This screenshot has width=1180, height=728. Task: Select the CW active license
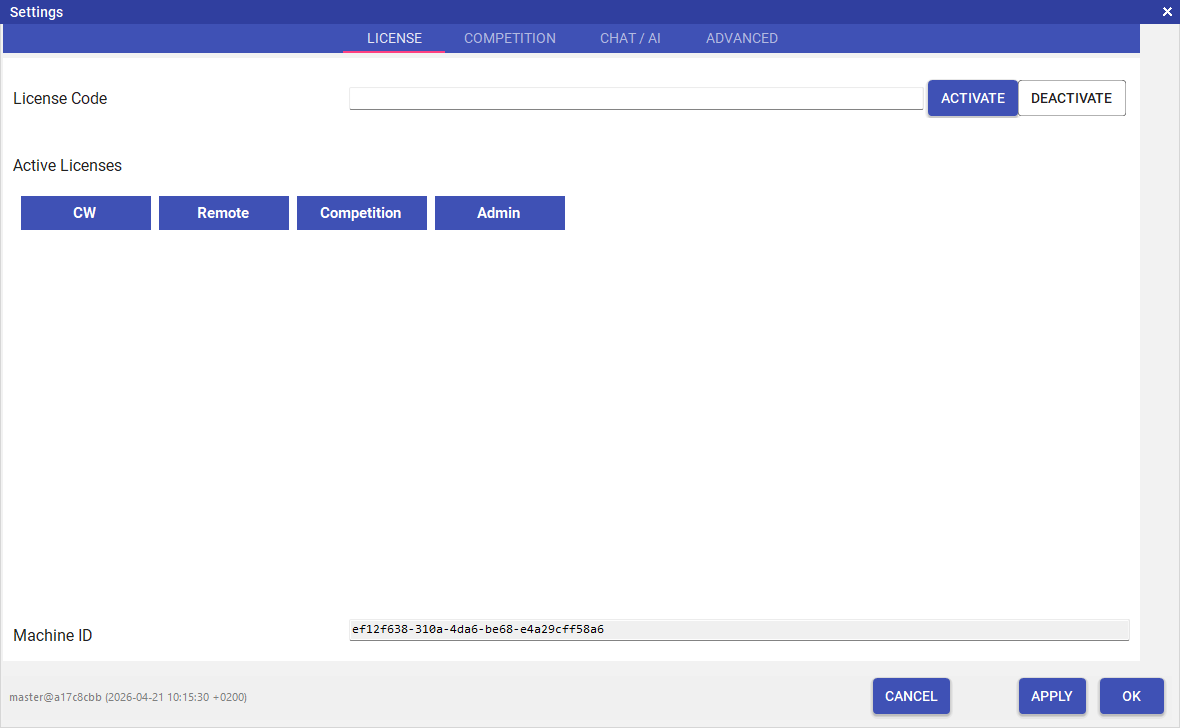pyautogui.click(x=86, y=213)
